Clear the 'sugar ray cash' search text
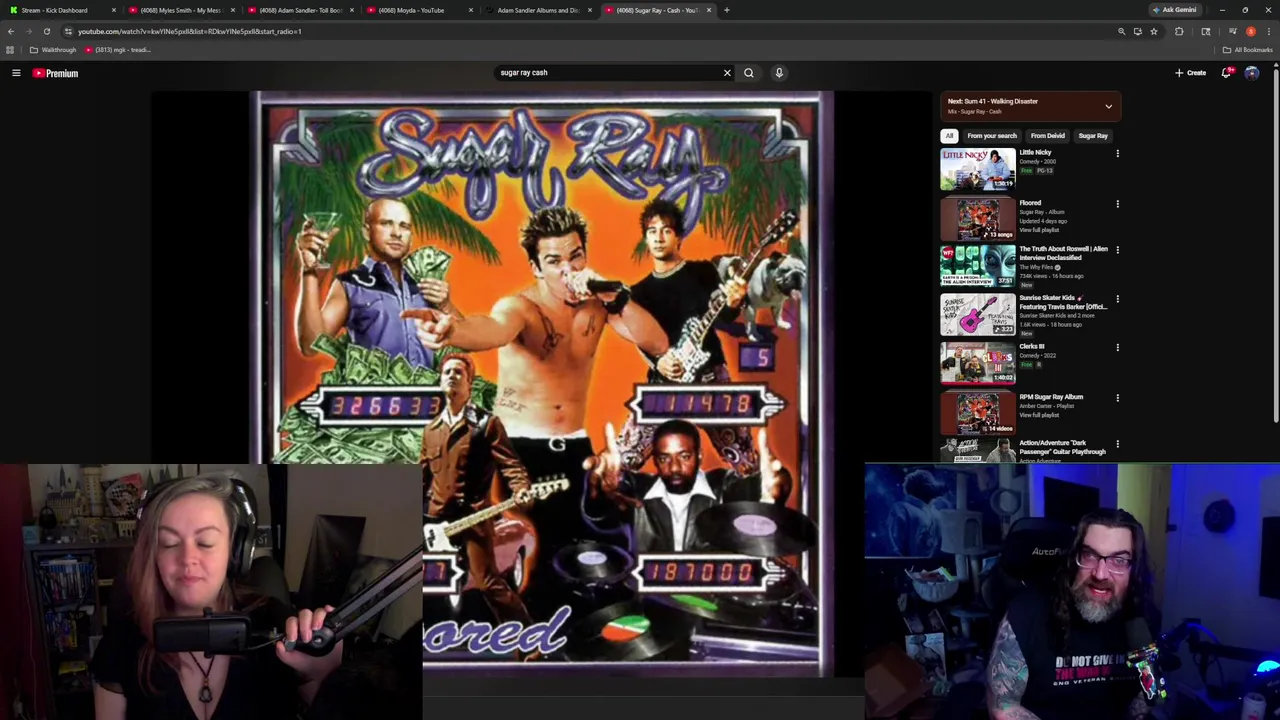The width and height of the screenshot is (1280, 720). 727,73
